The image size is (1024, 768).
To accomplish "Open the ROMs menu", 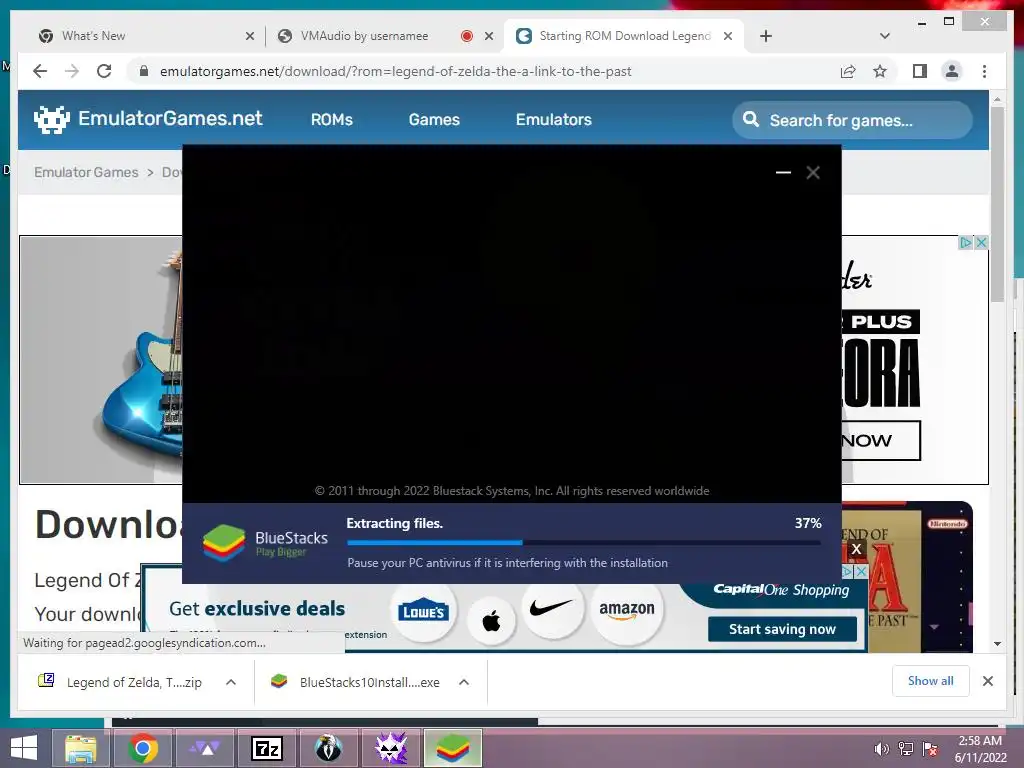I will point(332,120).
